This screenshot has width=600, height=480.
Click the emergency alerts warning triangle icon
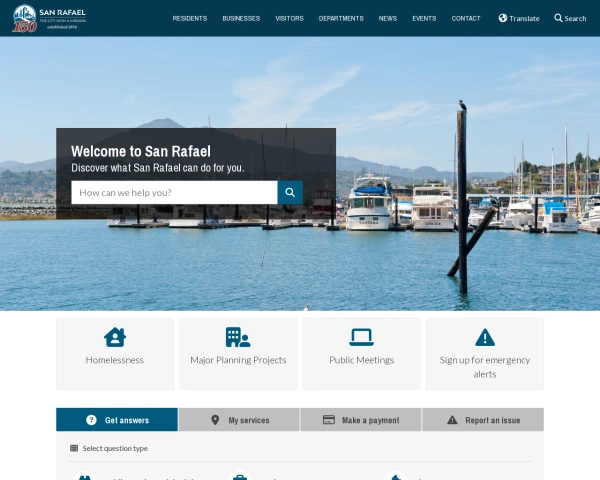coord(485,337)
